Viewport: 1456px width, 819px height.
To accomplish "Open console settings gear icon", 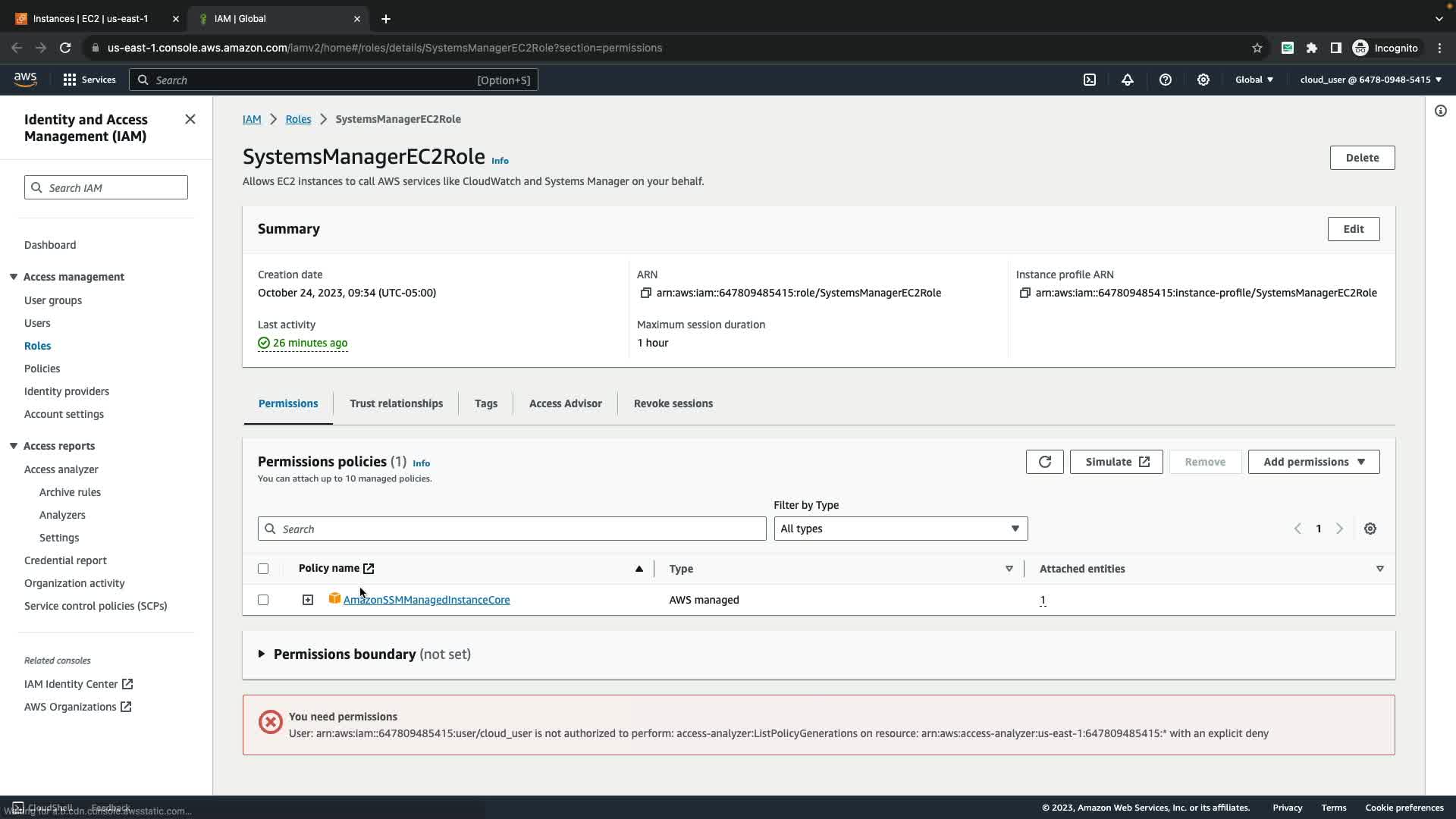I will pos(1203,80).
